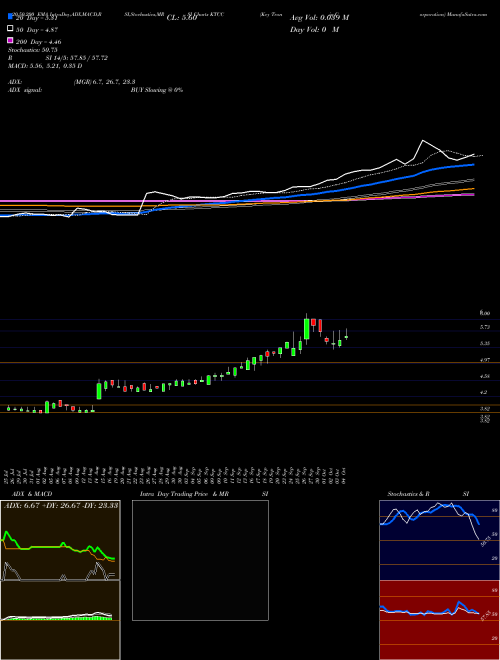Click the 'ADX signal:' label

[x=25, y=90]
